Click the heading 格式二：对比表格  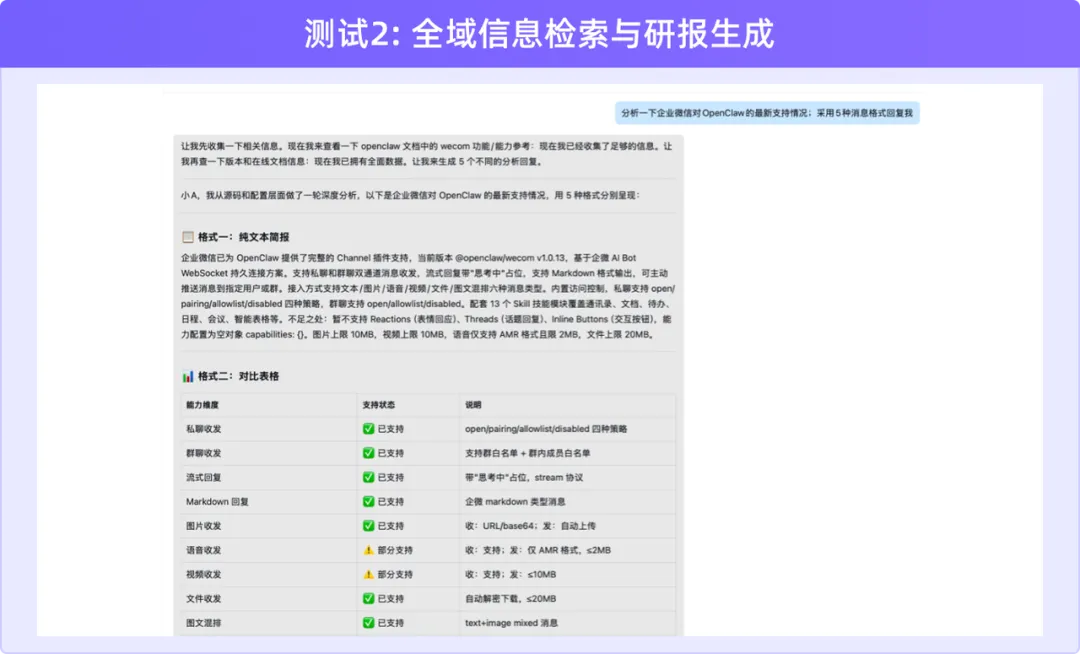tap(238, 376)
